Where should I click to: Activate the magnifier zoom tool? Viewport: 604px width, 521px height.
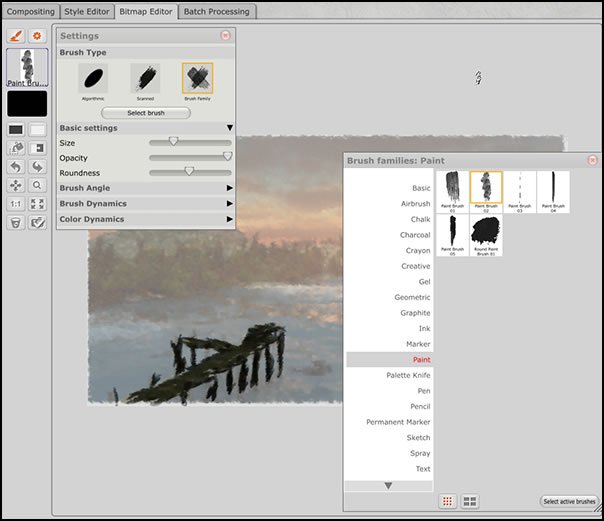37,186
